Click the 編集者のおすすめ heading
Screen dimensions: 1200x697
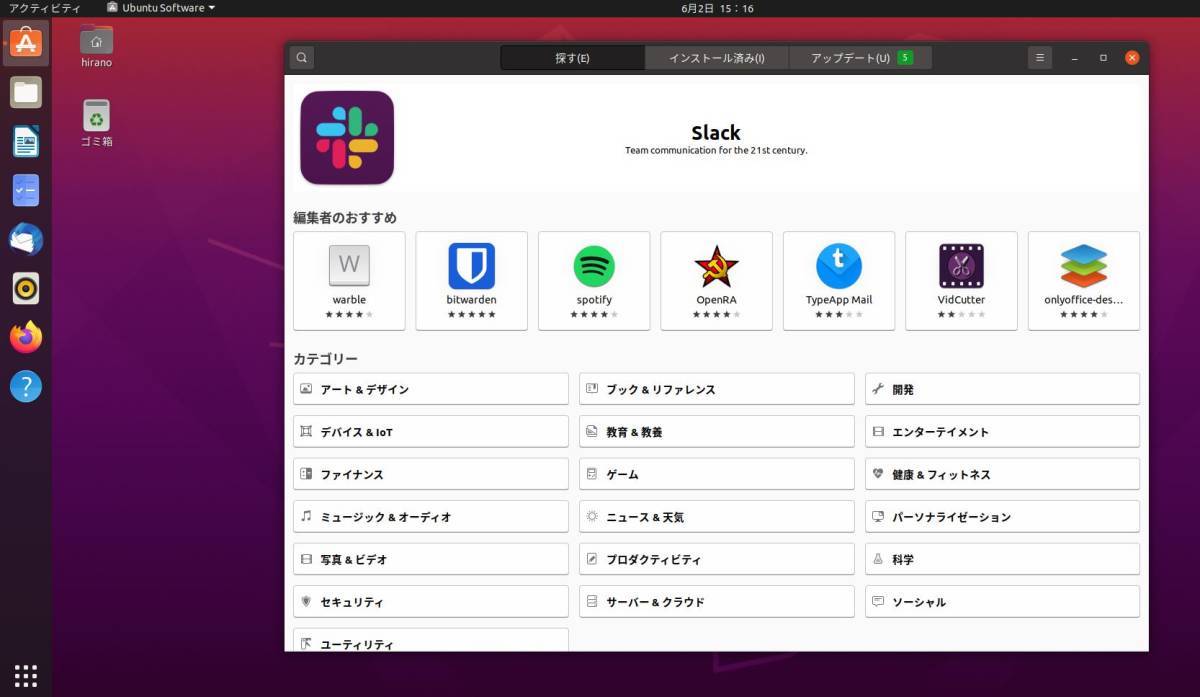pos(345,217)
